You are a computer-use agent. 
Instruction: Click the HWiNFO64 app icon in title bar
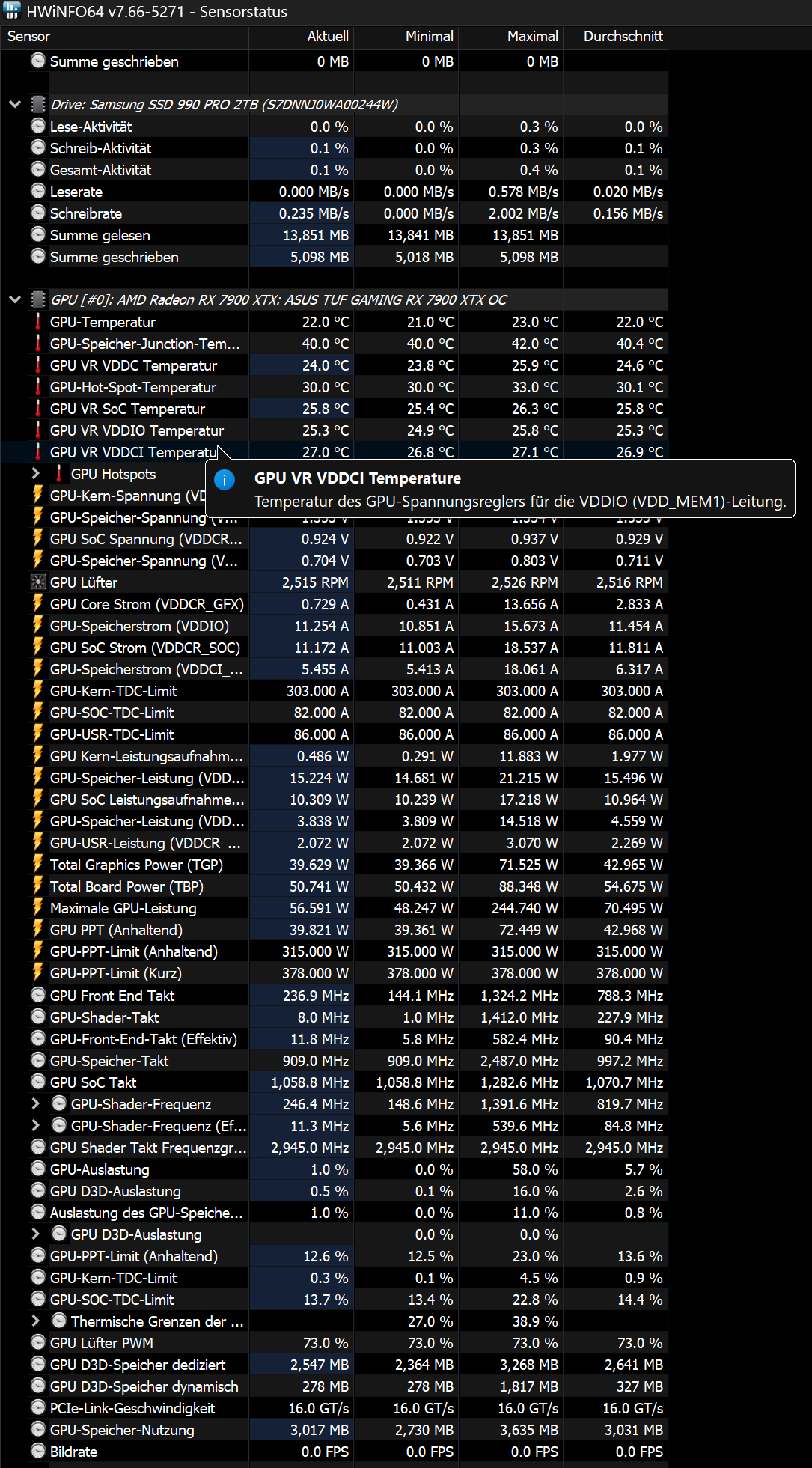click(x=12, y=11)
